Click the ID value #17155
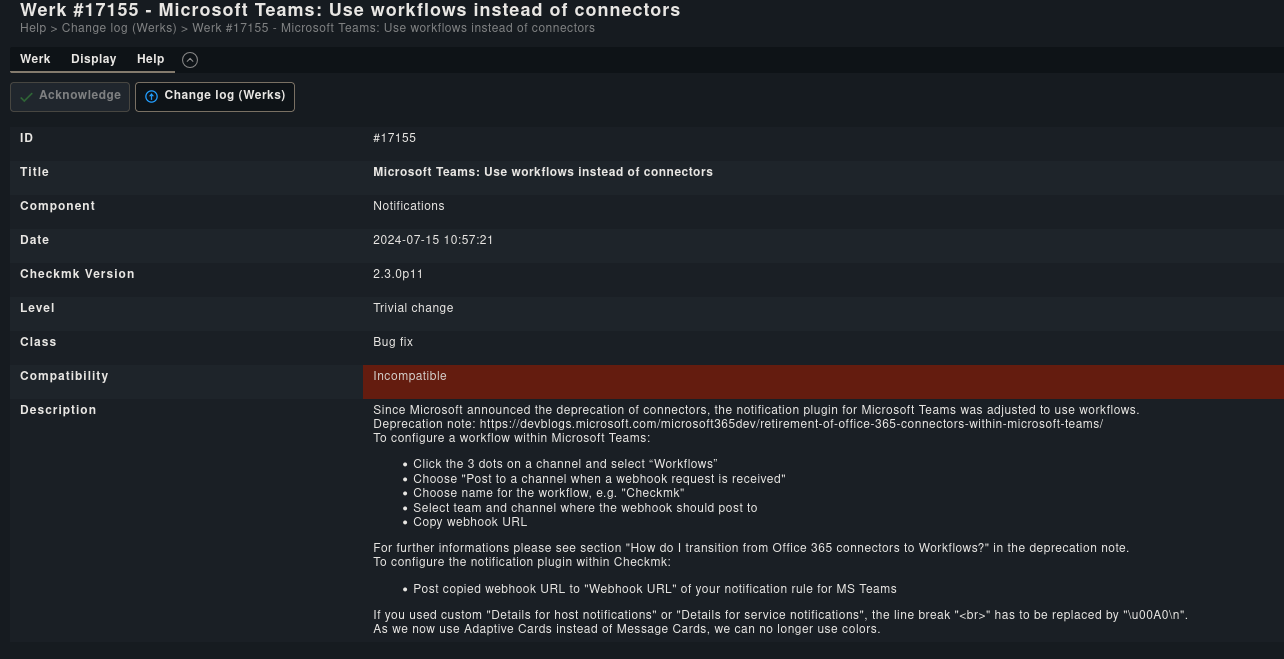This screenshot has width=1284, height=659. click(x=394, y=138)
